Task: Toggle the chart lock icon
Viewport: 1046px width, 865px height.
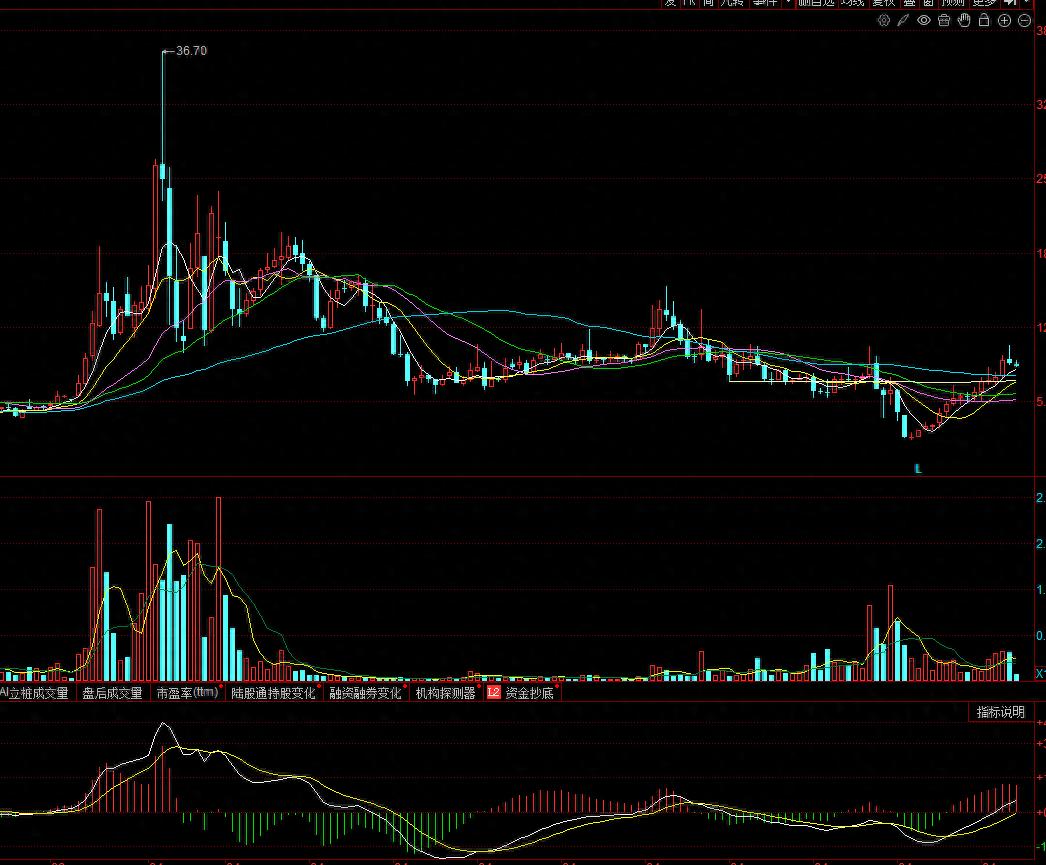Action: pyautogui.click(x=984, y=21)
